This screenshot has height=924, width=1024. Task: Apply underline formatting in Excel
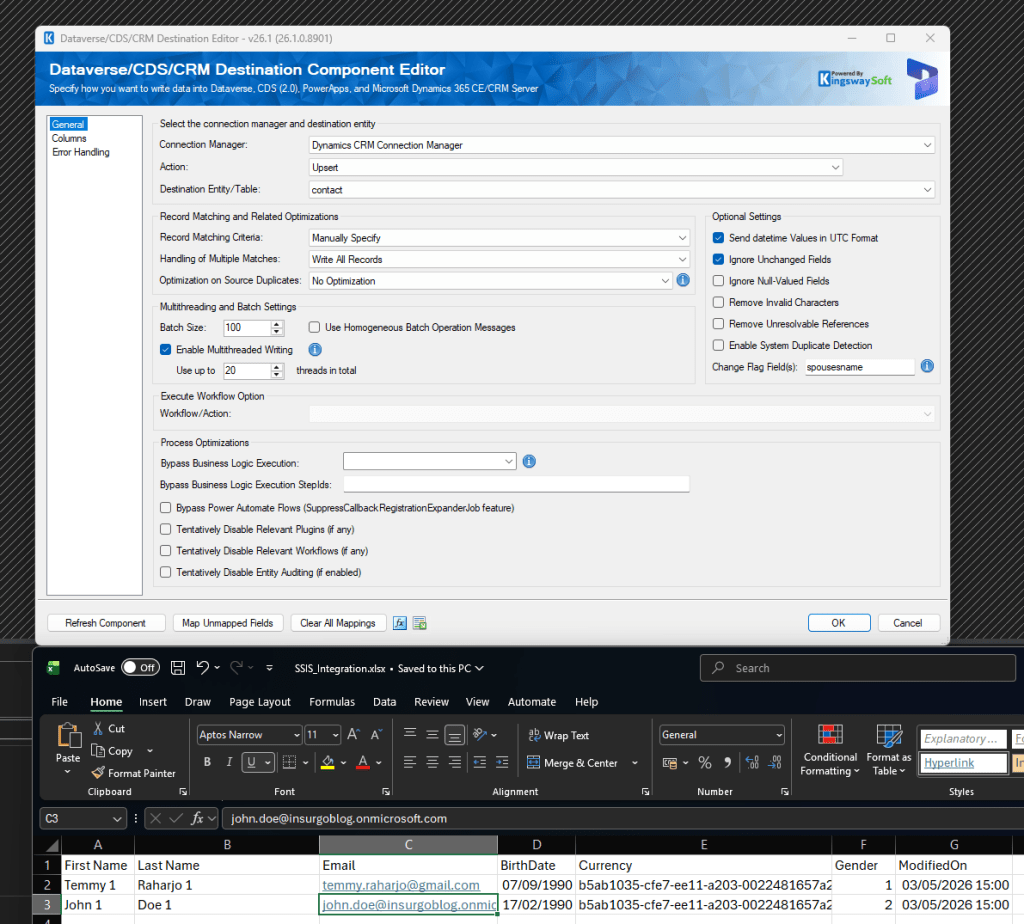click(x=251, y=762)
